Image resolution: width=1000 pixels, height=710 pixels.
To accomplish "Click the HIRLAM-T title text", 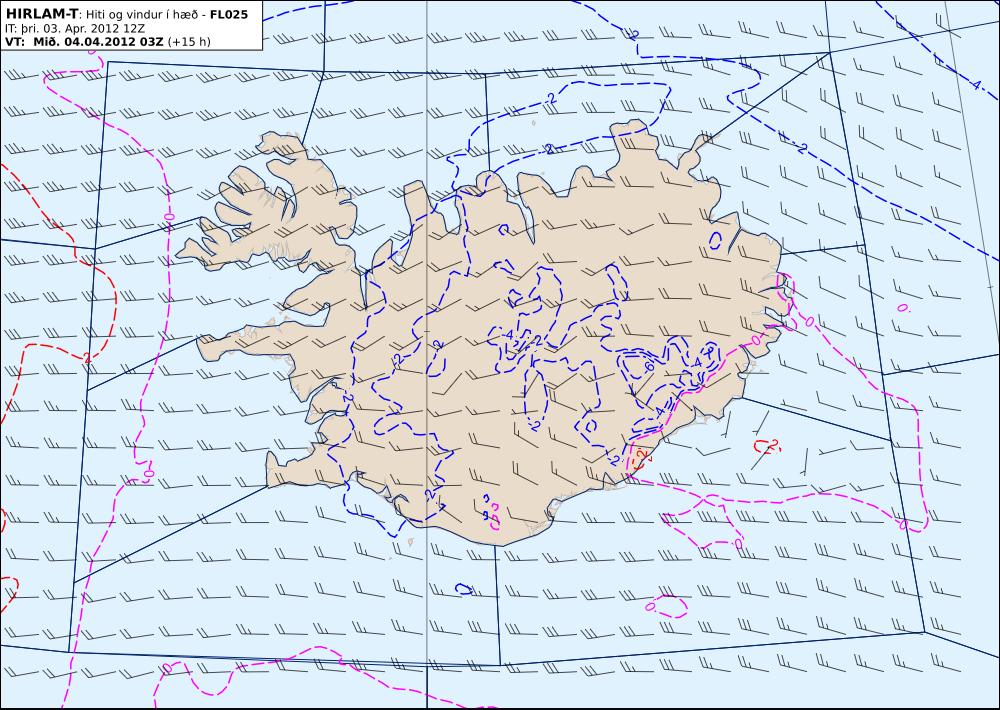I will pos(41,14).
